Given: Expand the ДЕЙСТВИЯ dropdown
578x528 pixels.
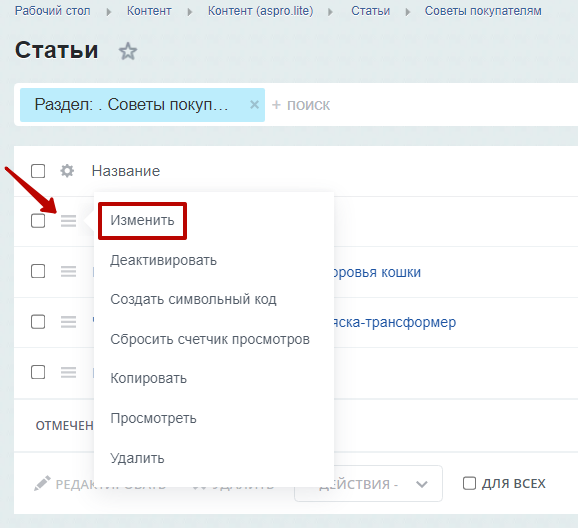Looking at the screenshot, I should click(369, 484).
